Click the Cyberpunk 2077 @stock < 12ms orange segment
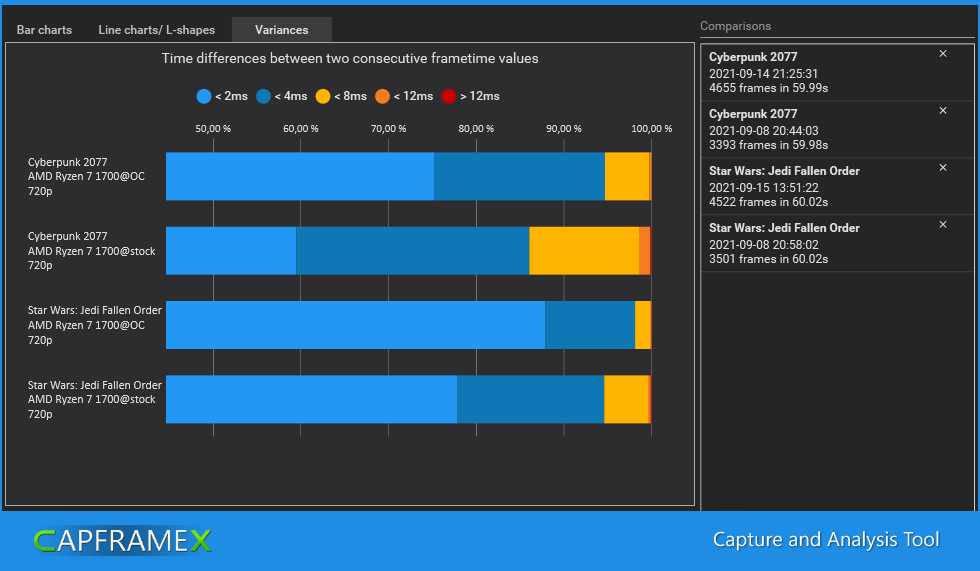The width and height of the screenshot is (980, 571). [x=644, y=251]
